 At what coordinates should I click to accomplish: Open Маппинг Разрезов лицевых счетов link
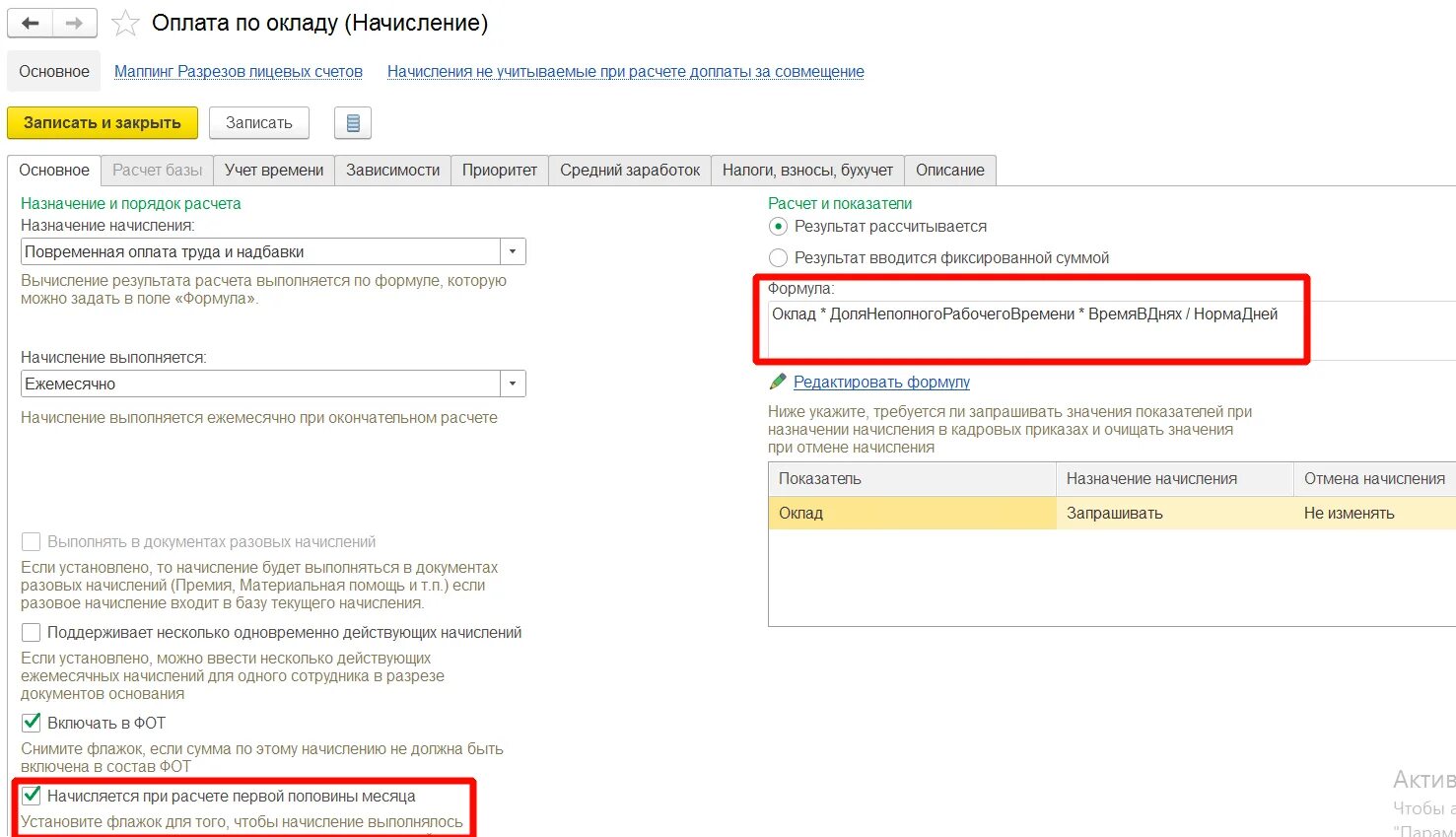tap(239, 71)
